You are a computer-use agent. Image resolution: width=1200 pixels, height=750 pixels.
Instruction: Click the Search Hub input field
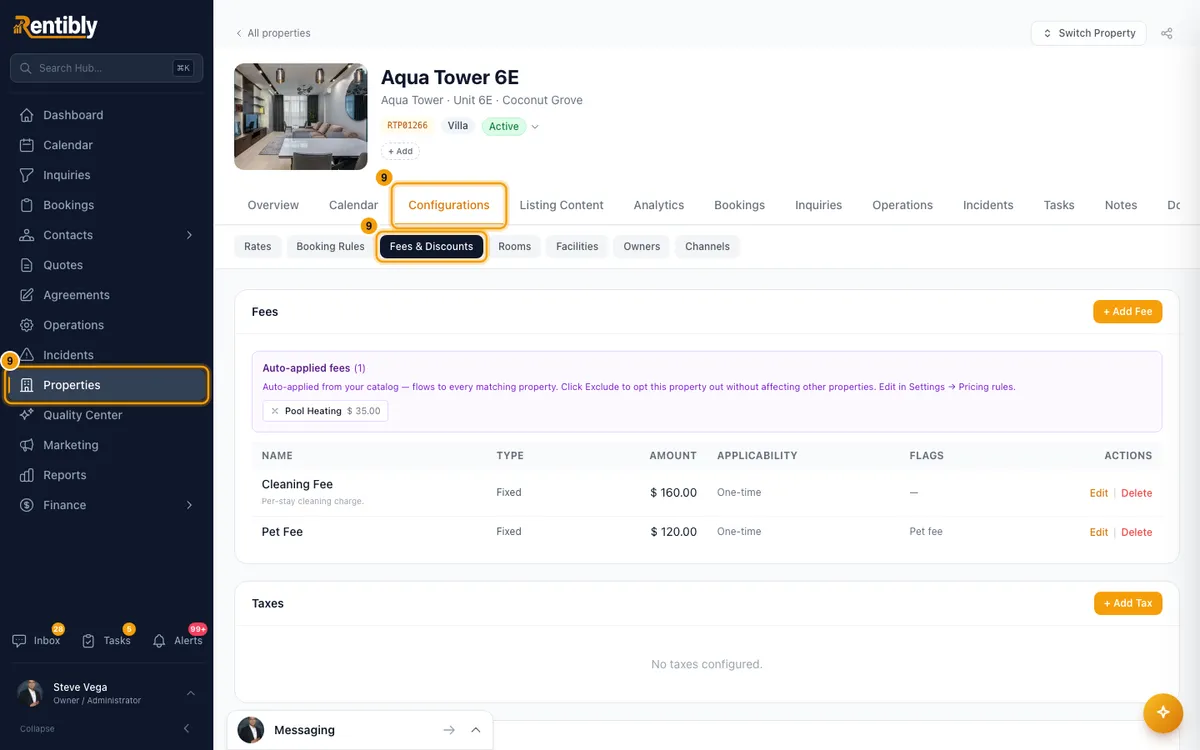pyautogui.click(x=106, y=68)
